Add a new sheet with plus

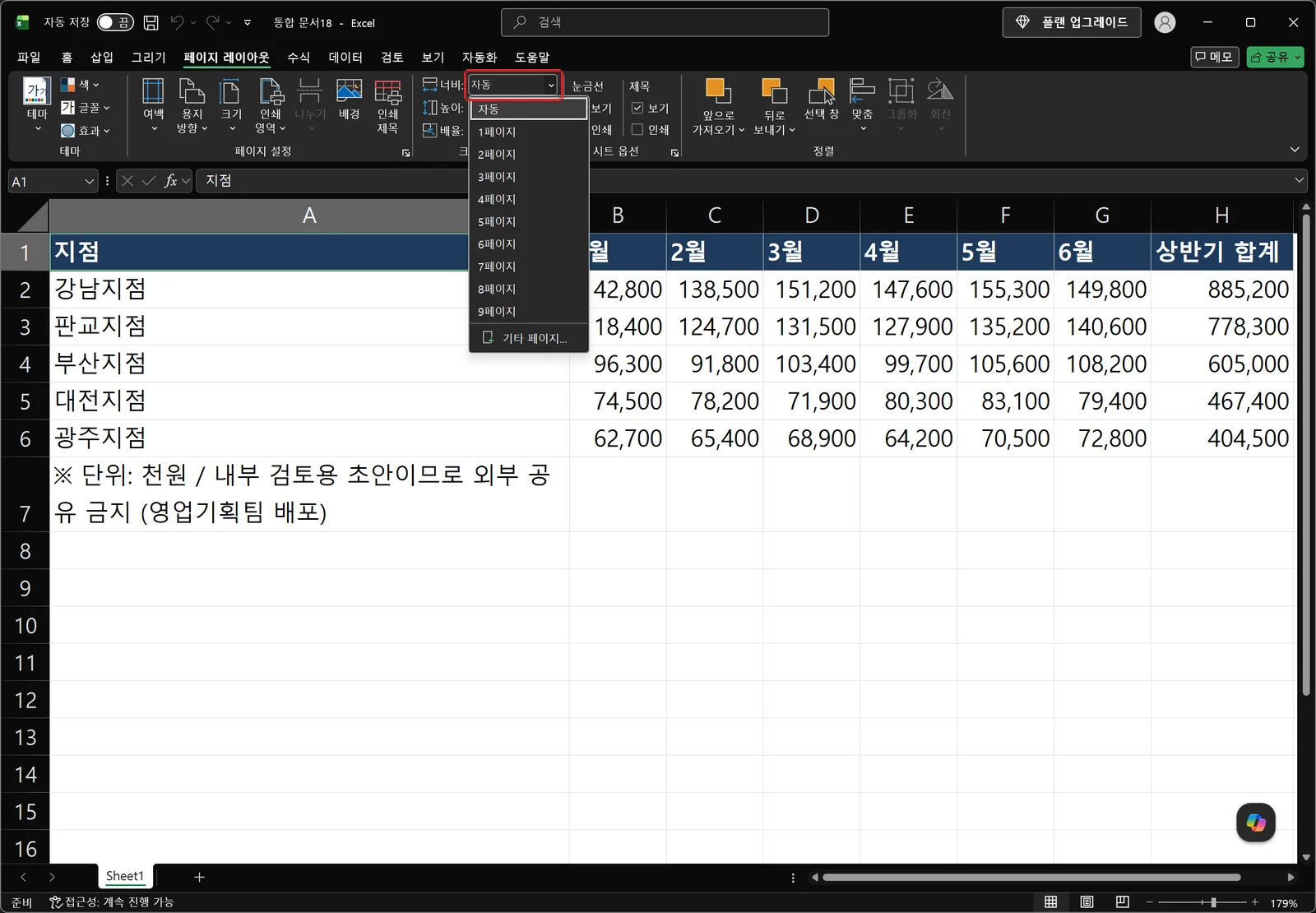(199, 877)
